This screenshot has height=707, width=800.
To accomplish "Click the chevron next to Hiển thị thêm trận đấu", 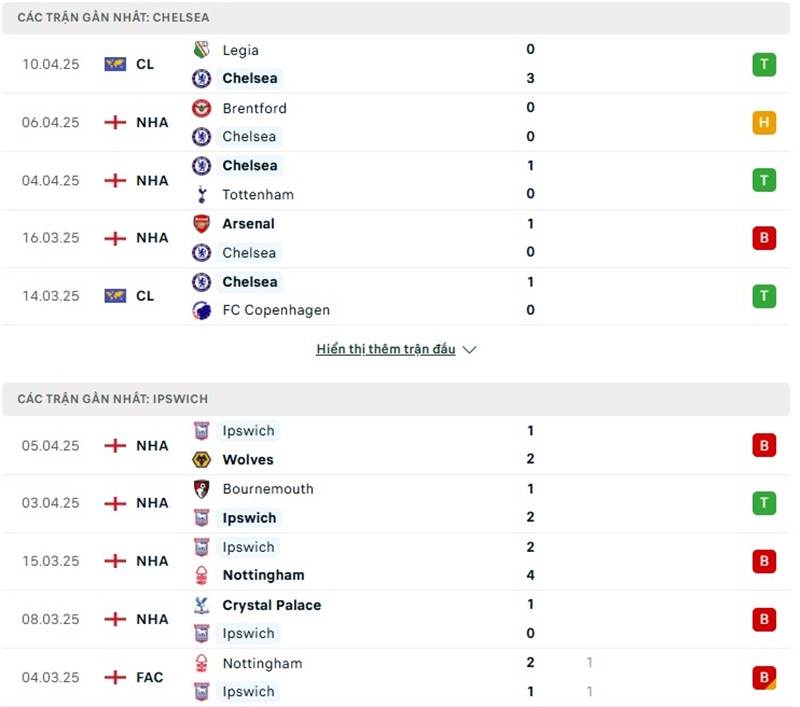I will 470,350.
